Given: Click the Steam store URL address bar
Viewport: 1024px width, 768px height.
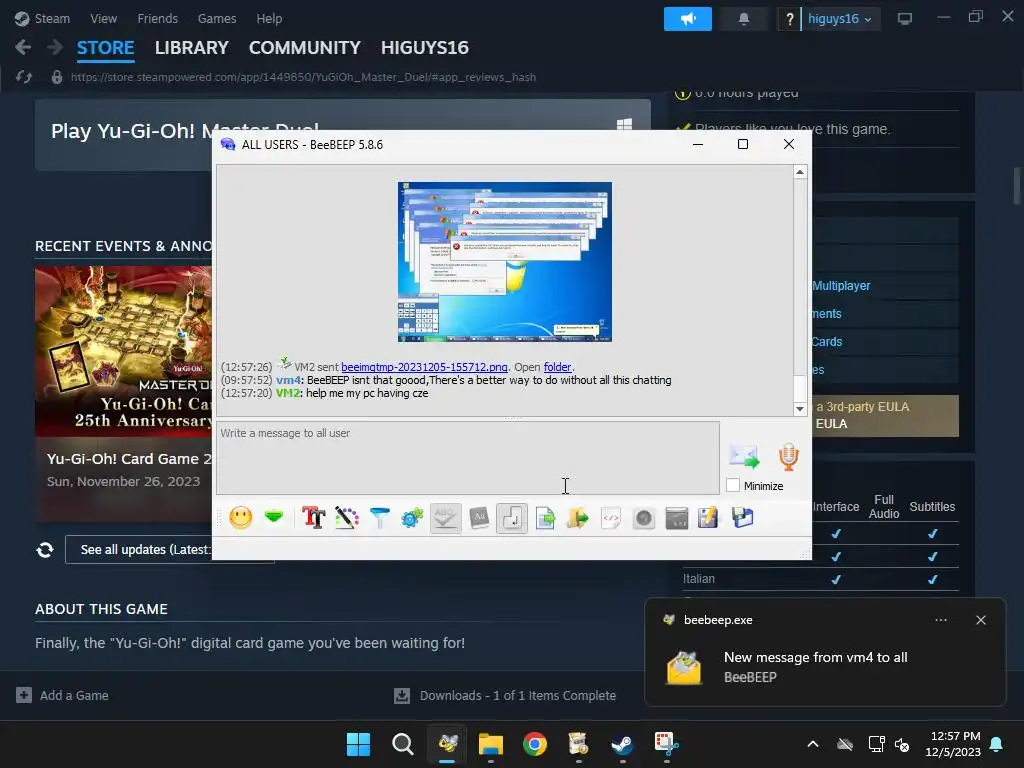Looking at the screenshot, I should [303, 77].
